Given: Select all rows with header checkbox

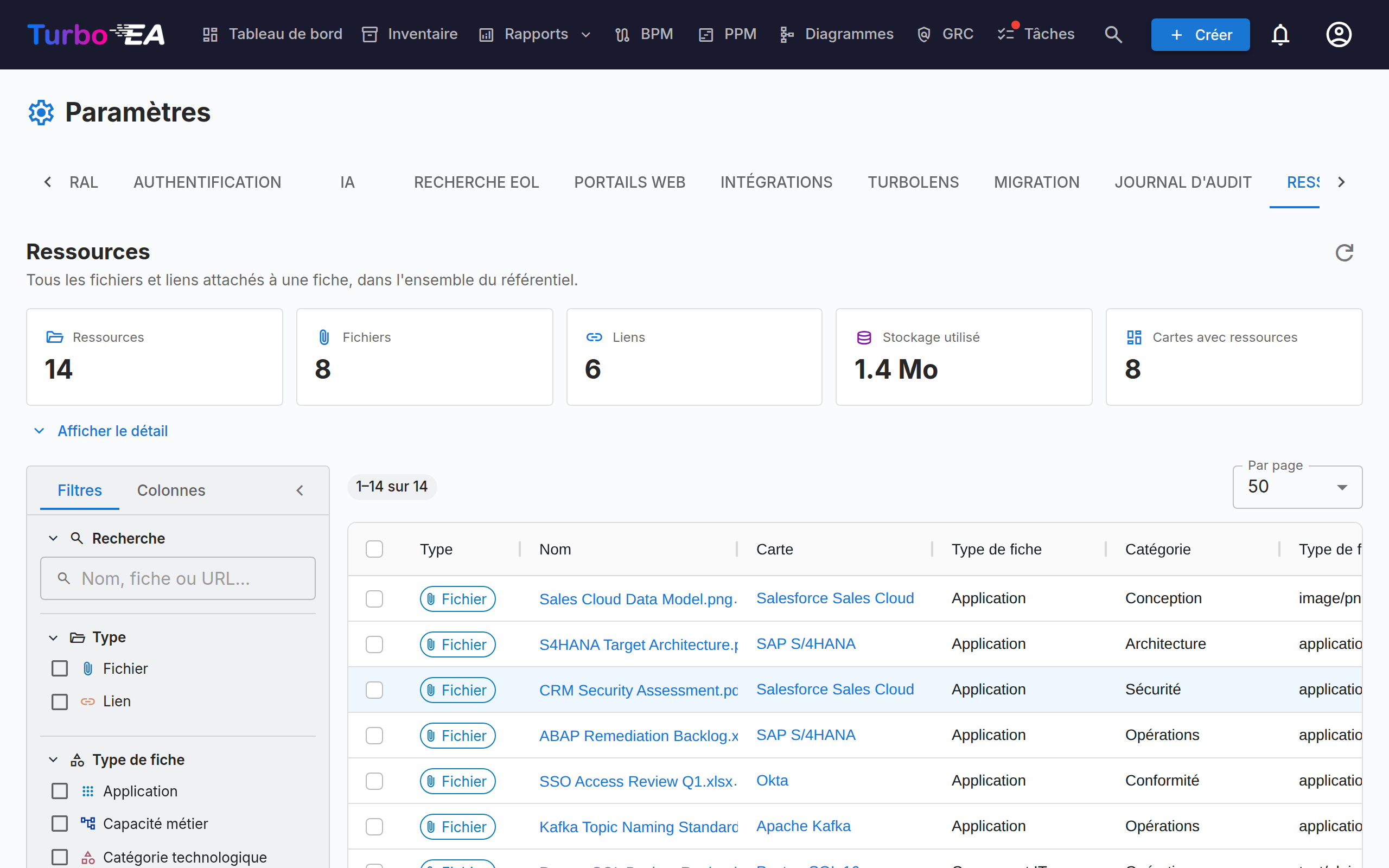Looking at the screenshot, I should [x=374, y=549].
